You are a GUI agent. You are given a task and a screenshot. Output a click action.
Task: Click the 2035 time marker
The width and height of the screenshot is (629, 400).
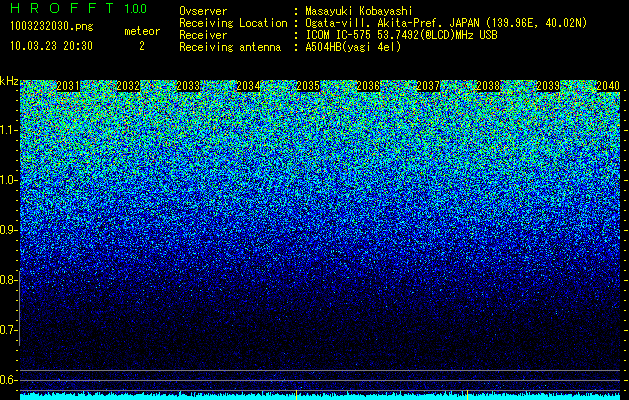click(308, 86)
